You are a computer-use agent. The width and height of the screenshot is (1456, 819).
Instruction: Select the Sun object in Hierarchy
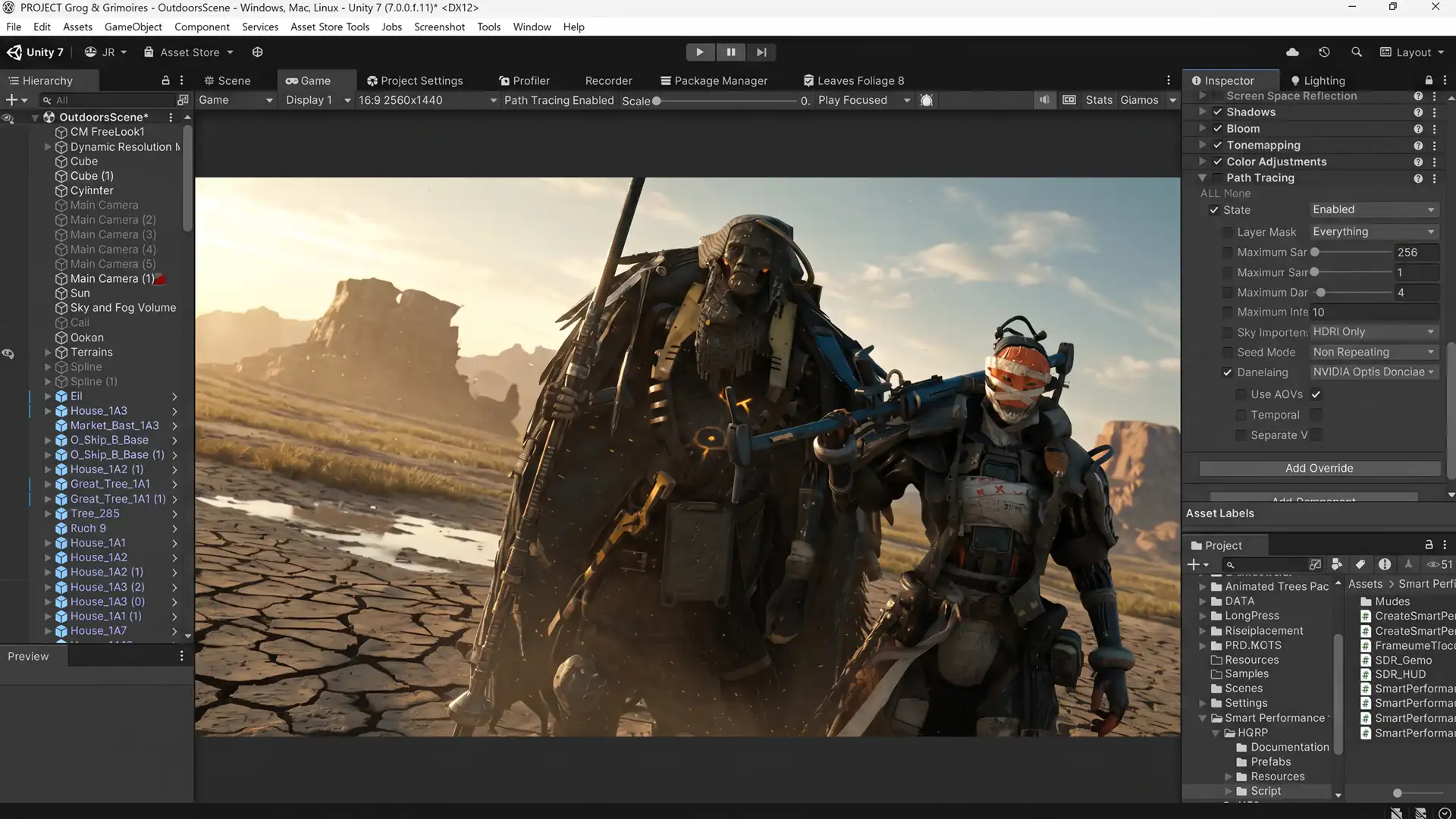click(x=80, y=293)
